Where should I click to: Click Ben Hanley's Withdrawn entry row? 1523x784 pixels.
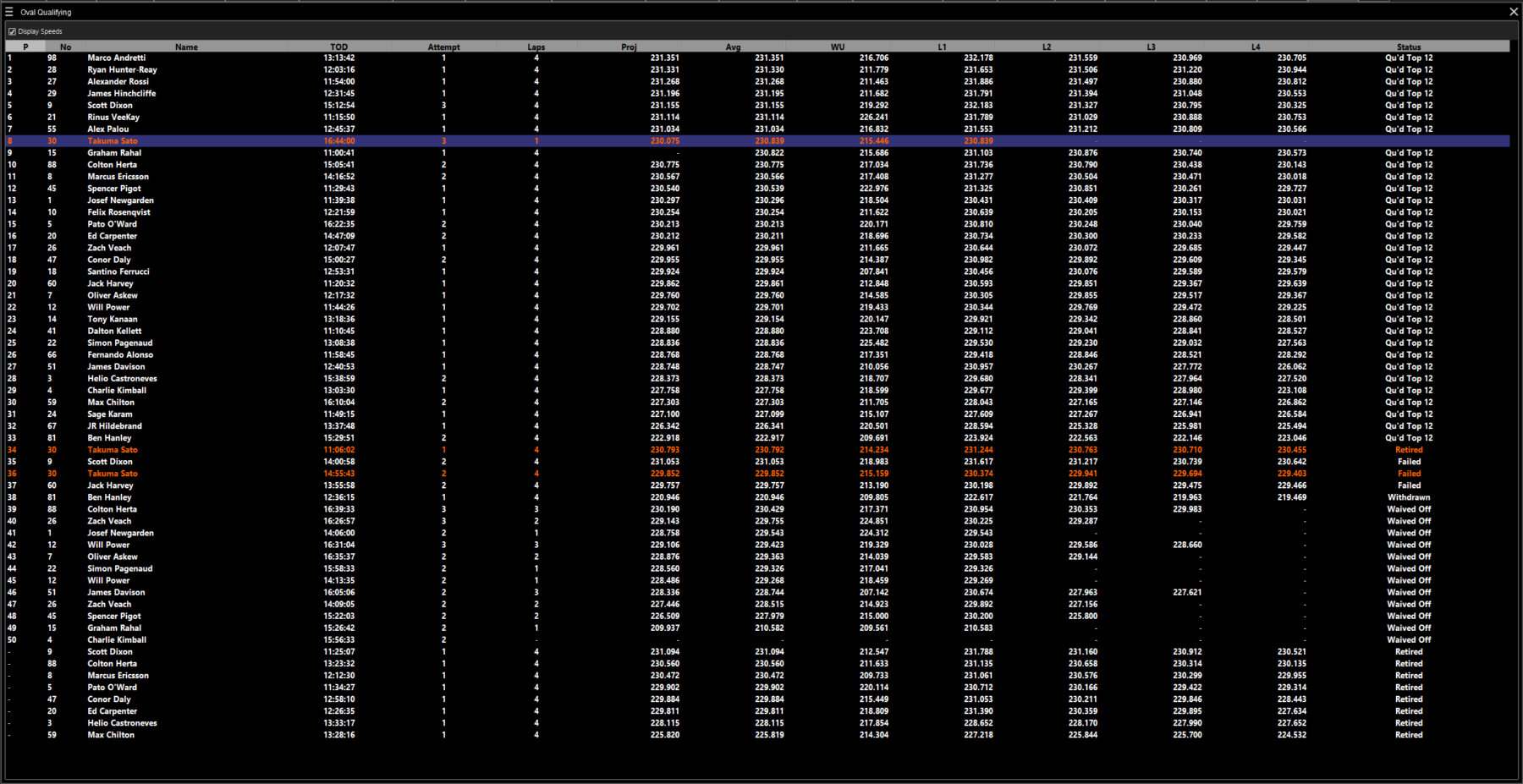(x=108, y=497)
